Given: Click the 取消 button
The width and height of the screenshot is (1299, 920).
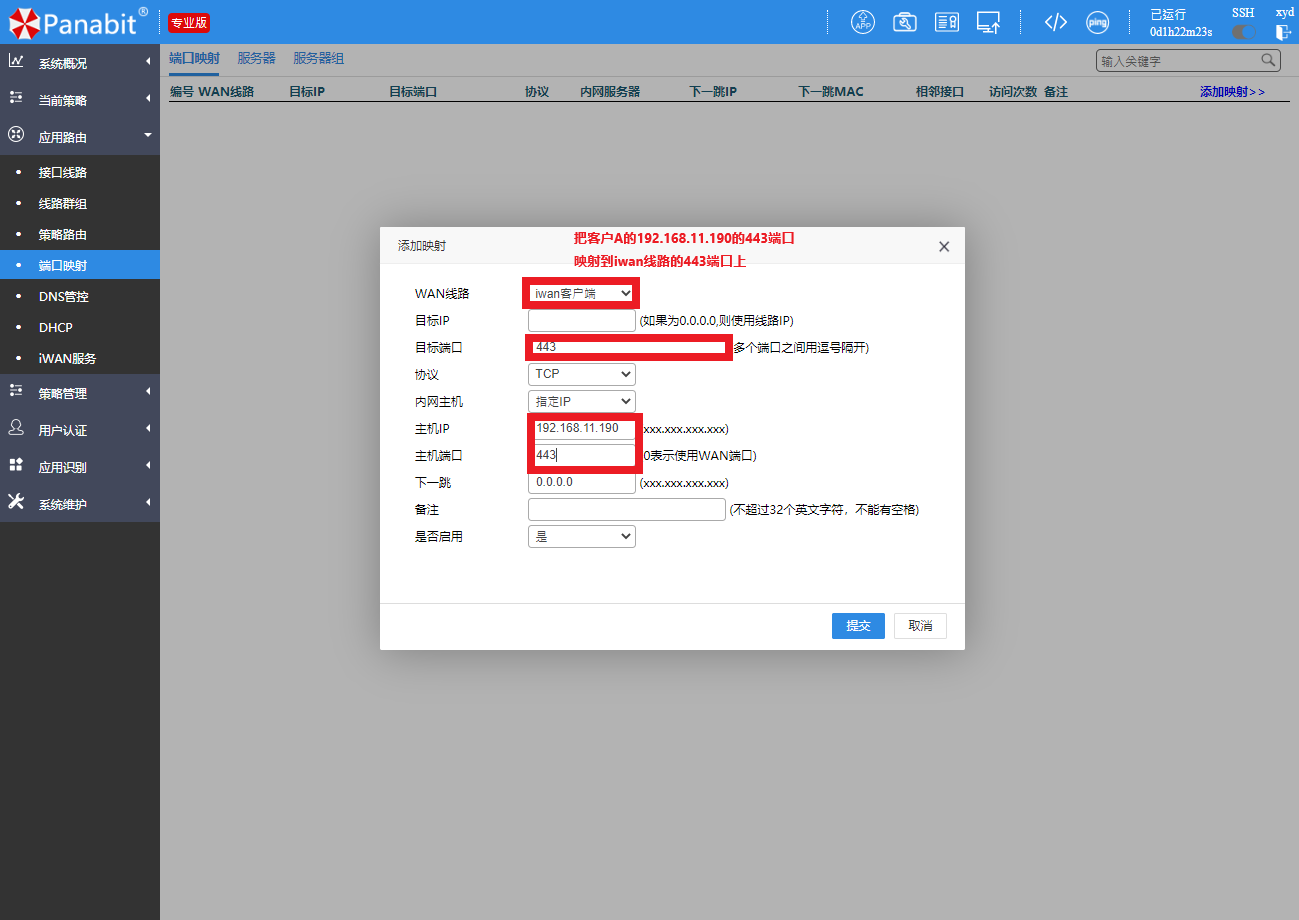Looking at the screenshot, I should point(920,626).
